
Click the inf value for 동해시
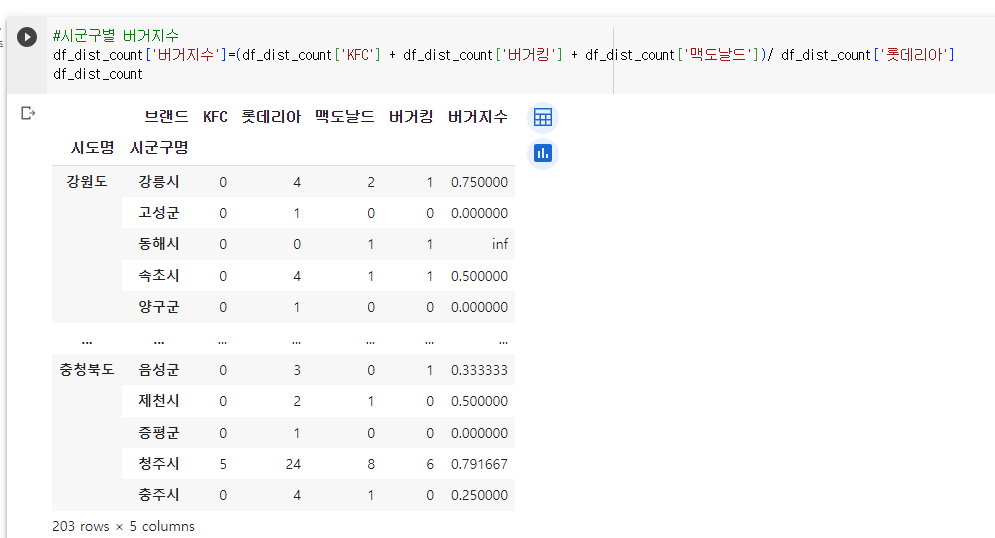(x=500, y=244)
